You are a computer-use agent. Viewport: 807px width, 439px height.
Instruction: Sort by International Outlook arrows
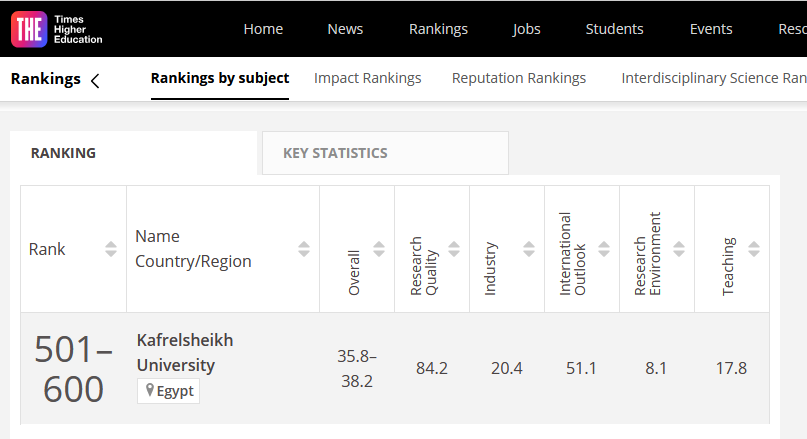pyautogui.click(x=604, y=249)
